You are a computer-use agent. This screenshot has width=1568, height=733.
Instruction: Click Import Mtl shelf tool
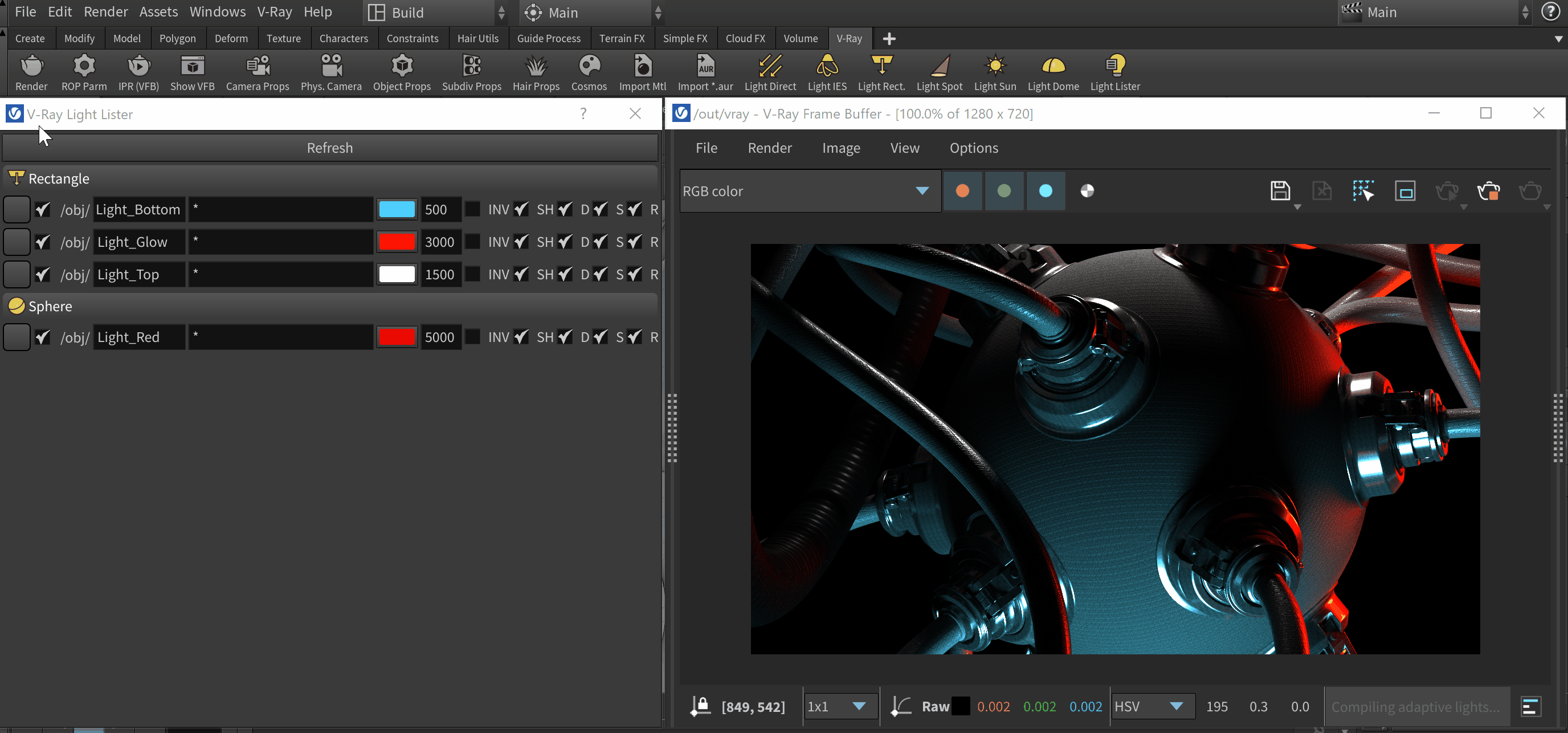coord(642,72)
